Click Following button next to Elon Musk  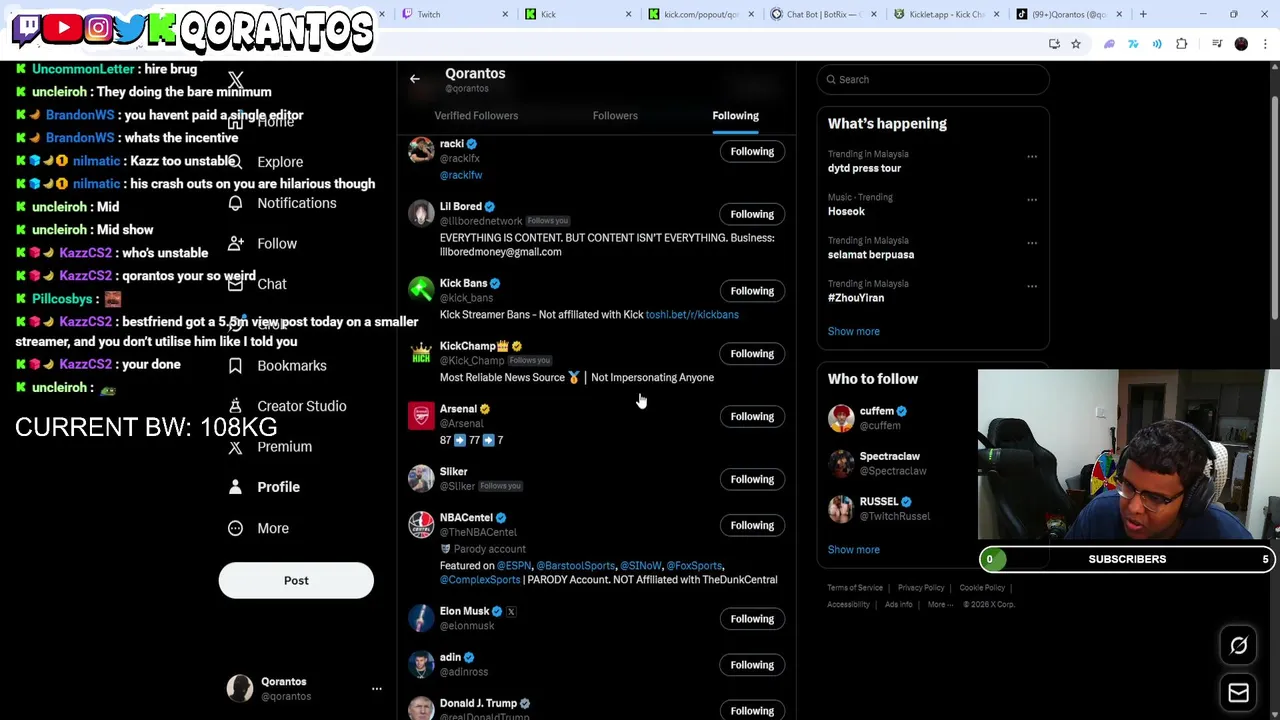click(752, 619)
